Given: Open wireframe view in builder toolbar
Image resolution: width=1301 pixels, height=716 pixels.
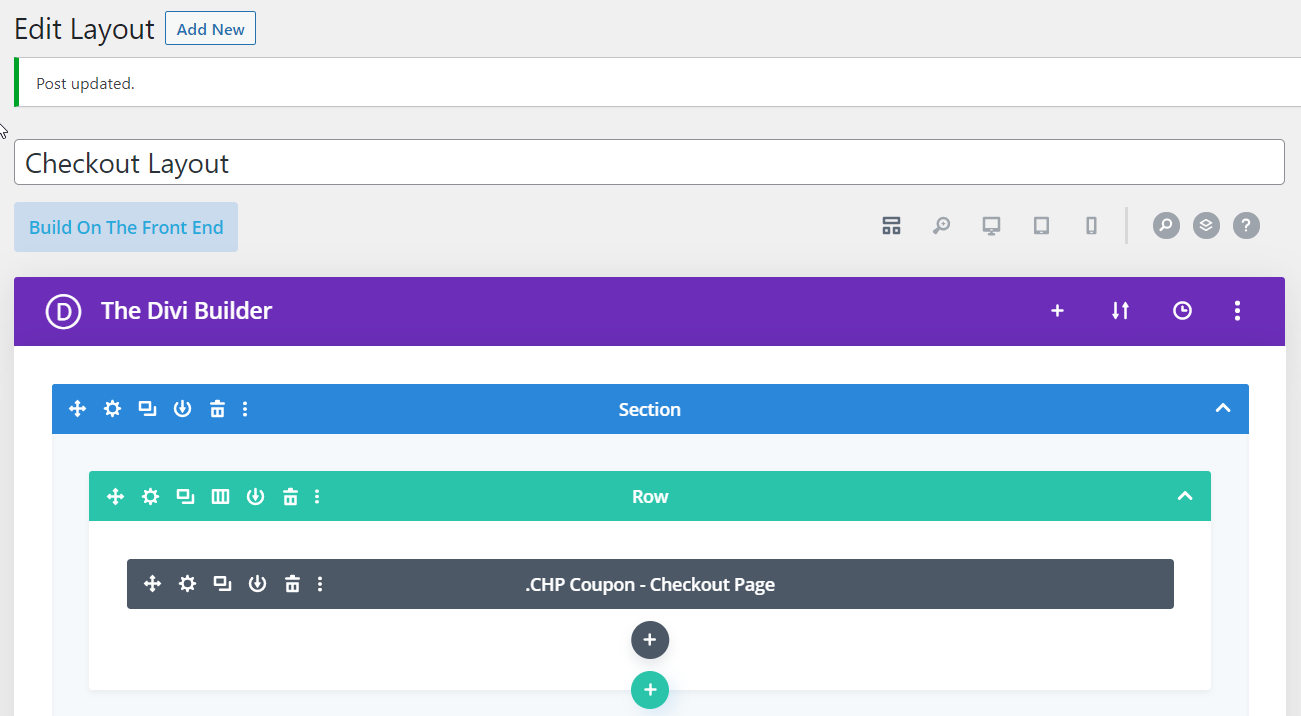Looking at the screenshot, I should (891, 226).
